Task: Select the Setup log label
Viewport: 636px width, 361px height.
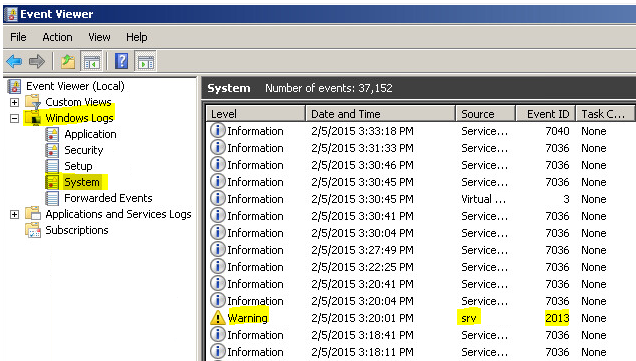Action: (x=78, y=166)
